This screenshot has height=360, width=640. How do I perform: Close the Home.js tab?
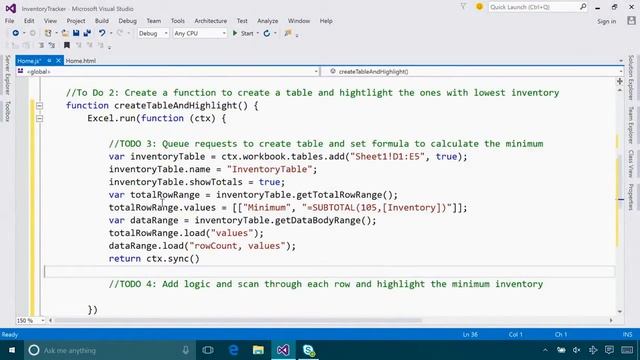pyautogui.click(x=58, y=60)
